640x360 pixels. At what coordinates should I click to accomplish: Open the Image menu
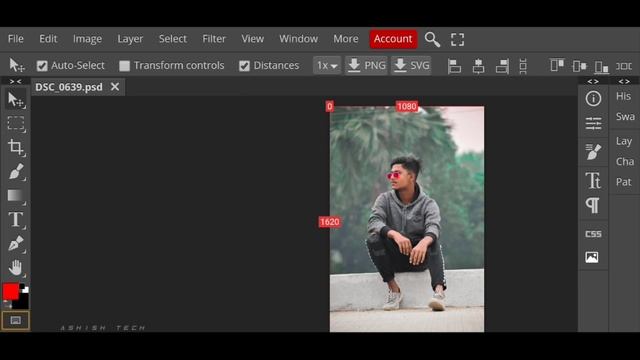pos(87,39)
